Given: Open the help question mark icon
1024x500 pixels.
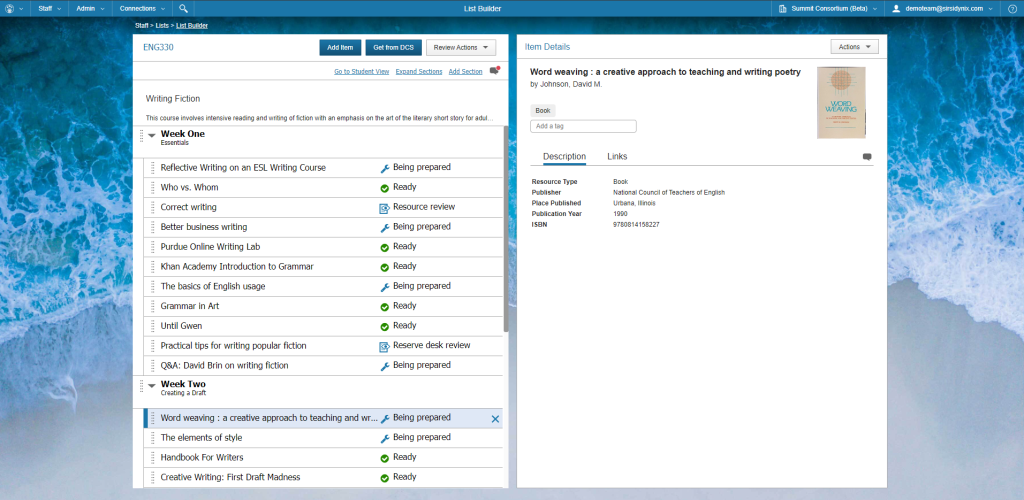Looking at the screenshot, I should coord(1011,8).
